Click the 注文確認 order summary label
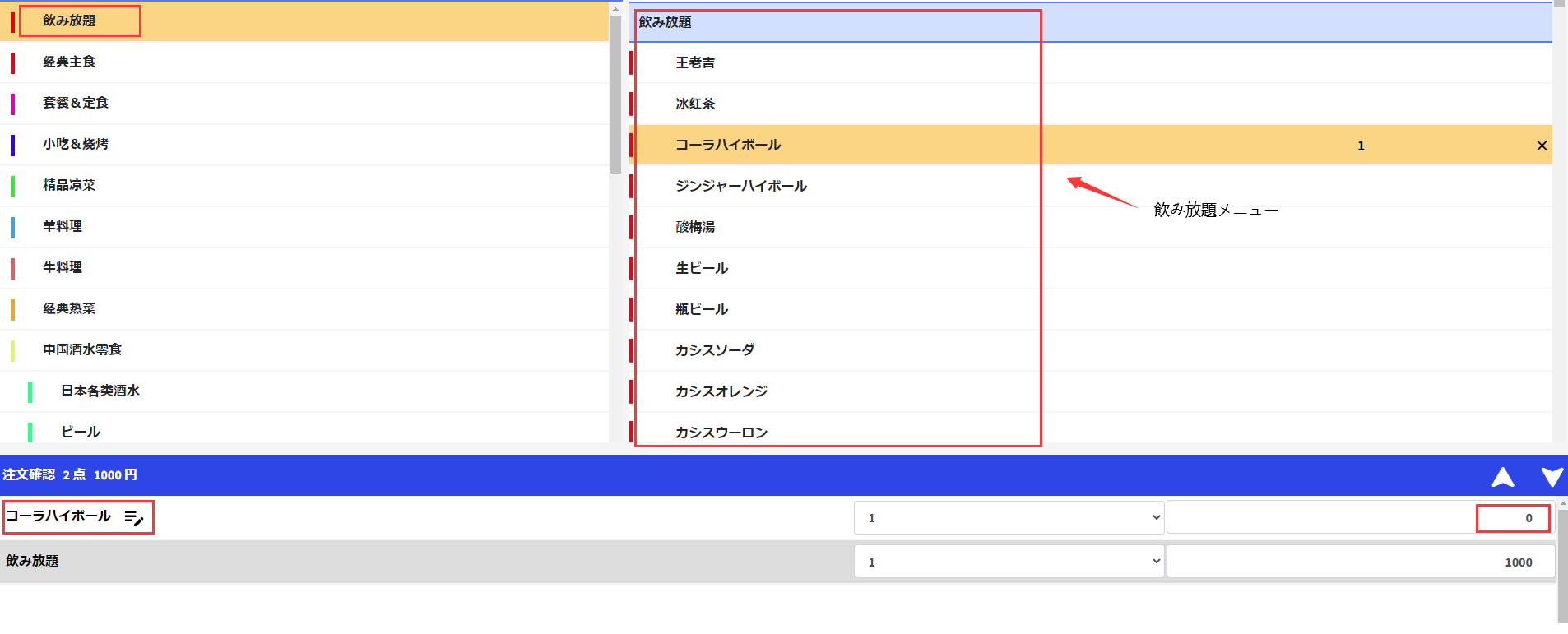 click(x=29, y=475)
